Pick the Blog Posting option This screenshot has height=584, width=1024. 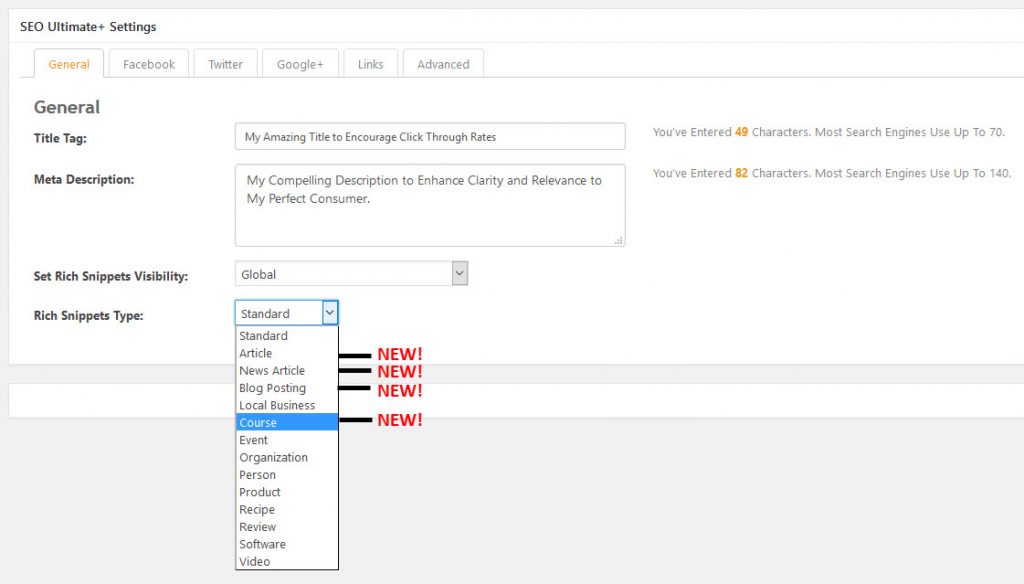click(273, 388)
